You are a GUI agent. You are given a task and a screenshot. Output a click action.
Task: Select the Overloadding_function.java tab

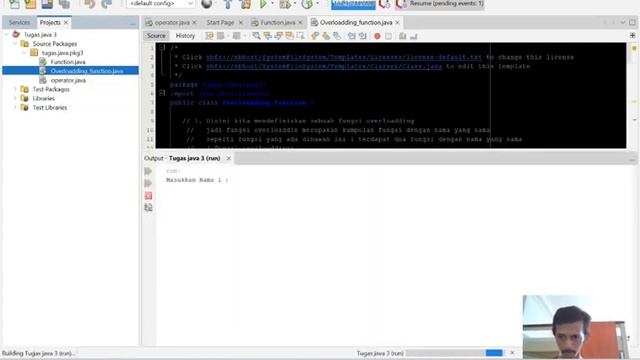(356, 22)
